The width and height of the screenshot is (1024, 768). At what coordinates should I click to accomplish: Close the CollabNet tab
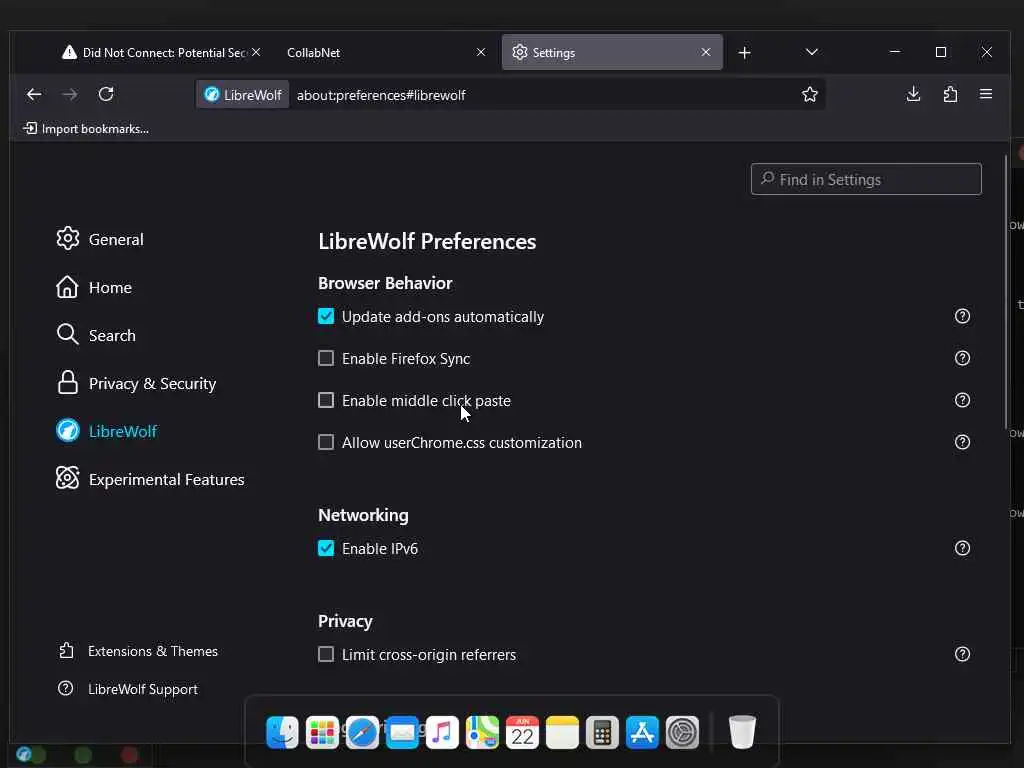pos(481,52)
